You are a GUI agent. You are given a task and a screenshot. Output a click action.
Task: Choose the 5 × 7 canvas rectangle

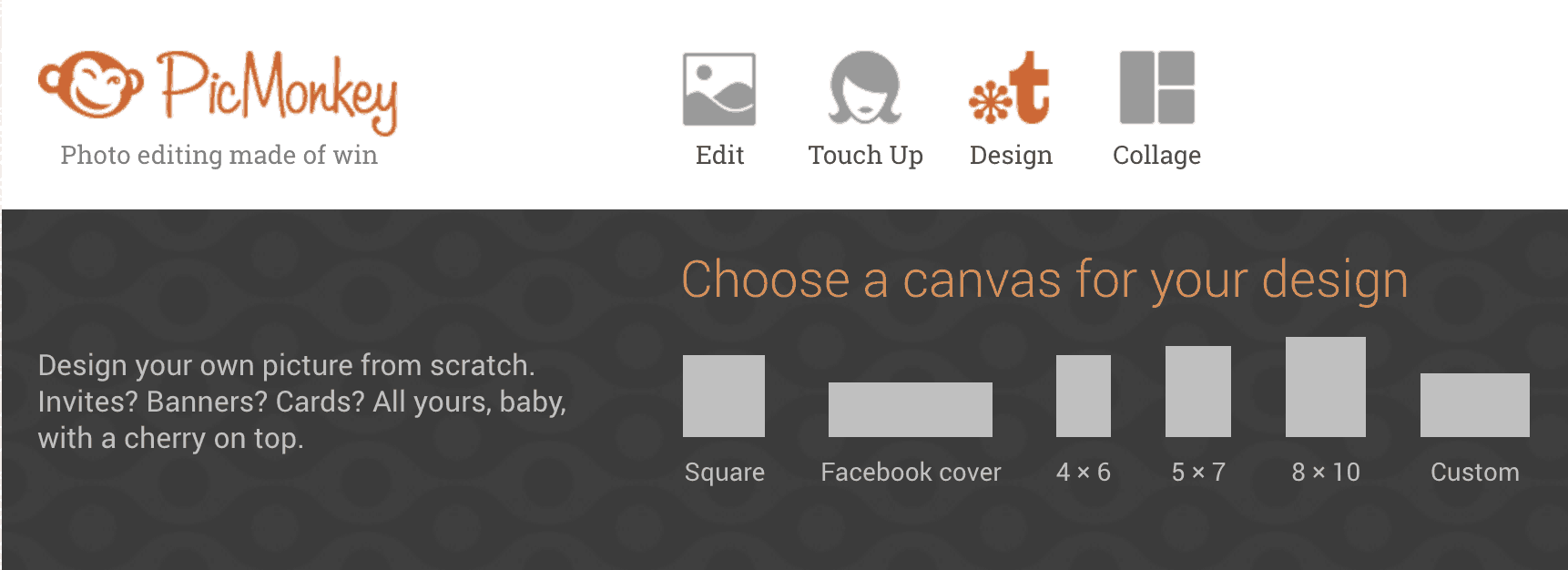[x=1198, y=392]
